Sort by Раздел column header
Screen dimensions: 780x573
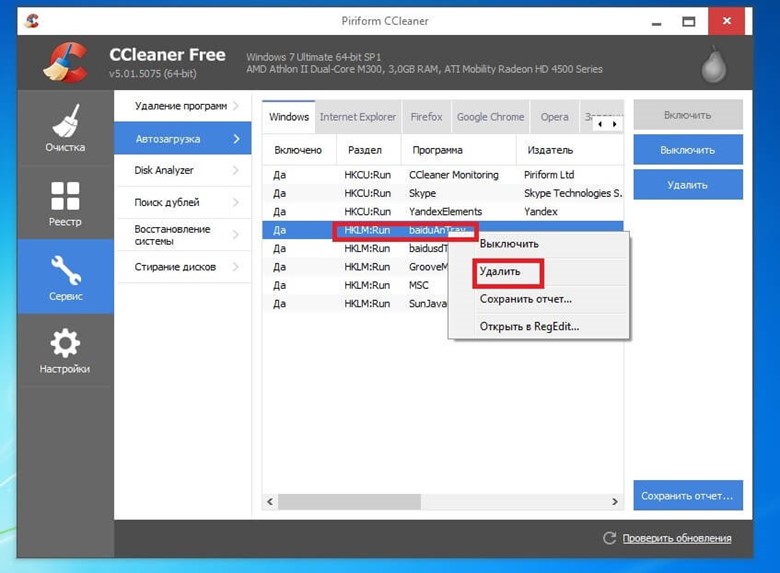(369, 150)
